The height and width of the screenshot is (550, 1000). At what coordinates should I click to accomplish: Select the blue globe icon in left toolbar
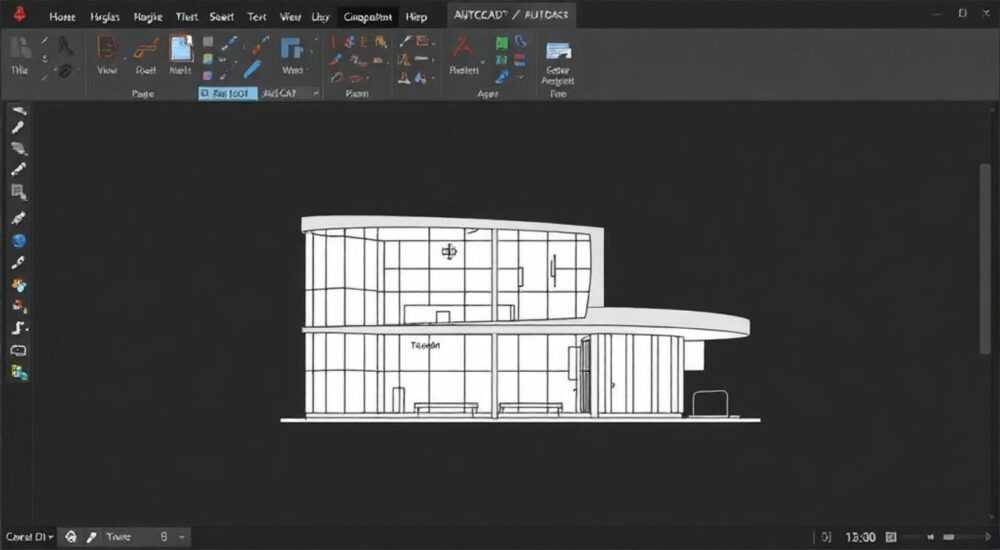pyautogui.click(x=18, y=241)
